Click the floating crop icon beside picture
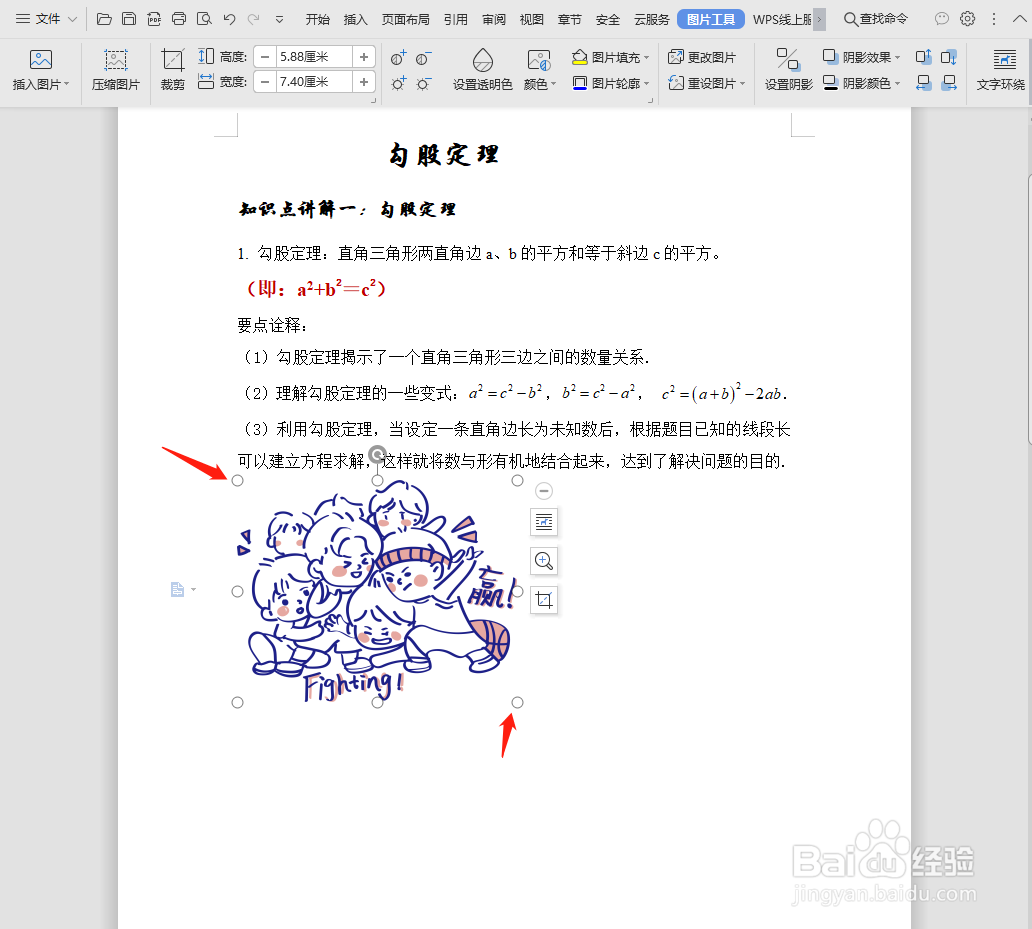 tap(544, 599)
